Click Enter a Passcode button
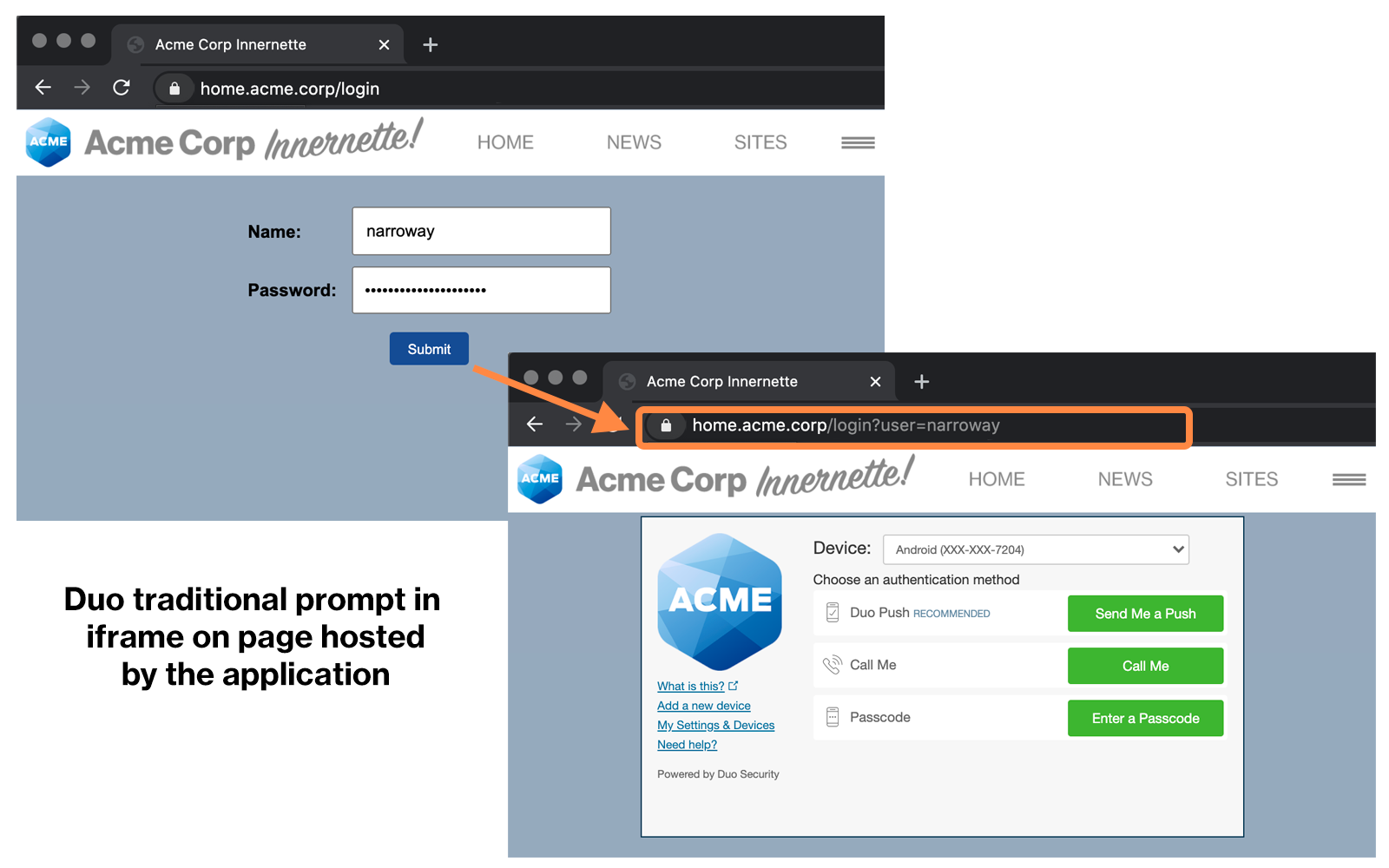The image size is (1389, 868). (x=1144, y=719)
